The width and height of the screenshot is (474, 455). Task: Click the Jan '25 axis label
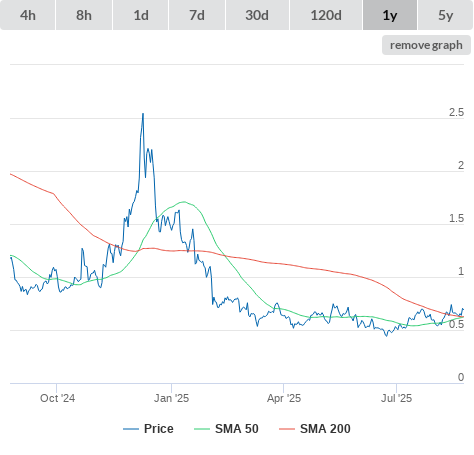pyautogui.click(x=171, y=398)
